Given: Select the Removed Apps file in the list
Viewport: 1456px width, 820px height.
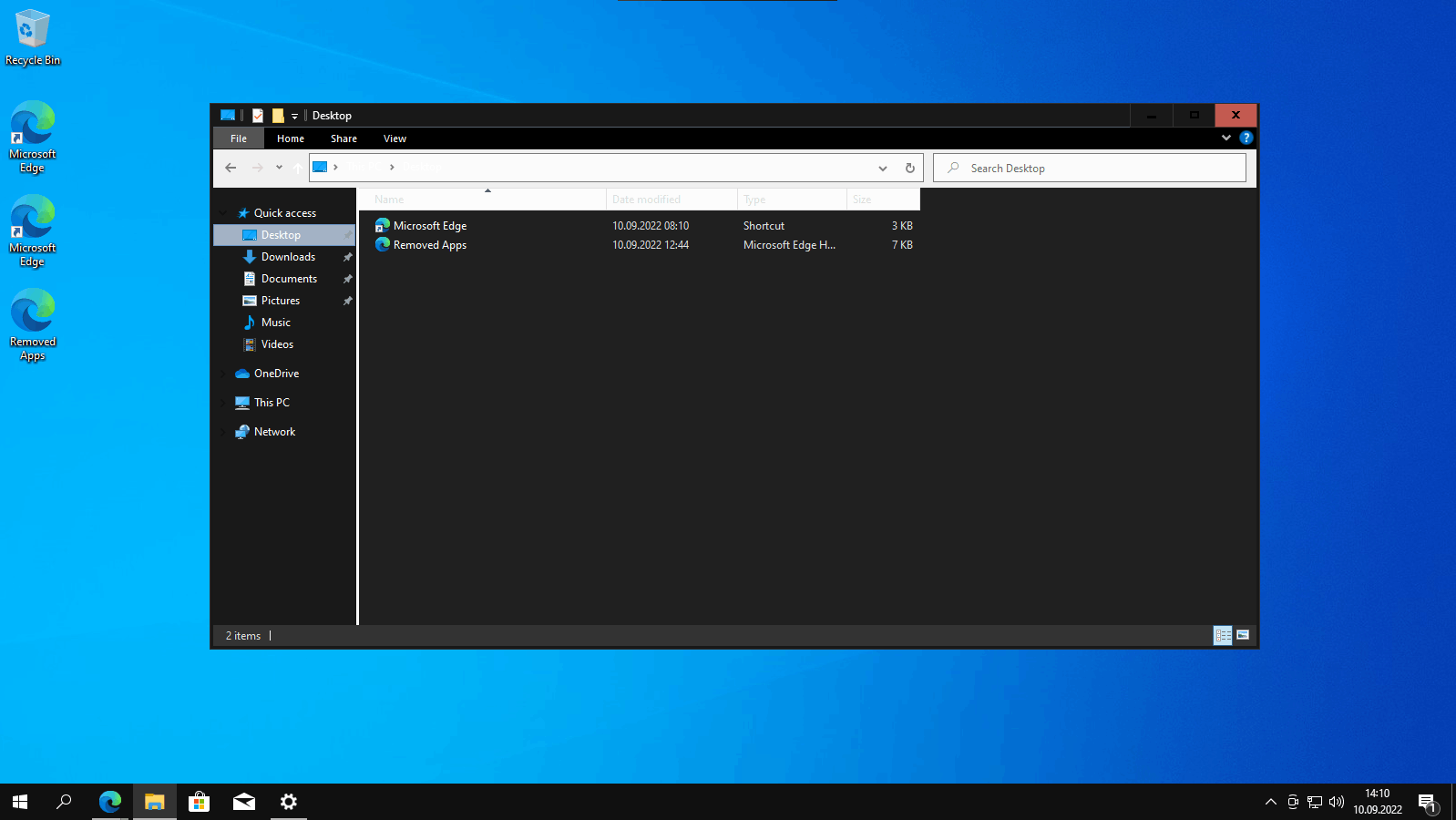Looking at the screenshot, I should click(430, 245).
